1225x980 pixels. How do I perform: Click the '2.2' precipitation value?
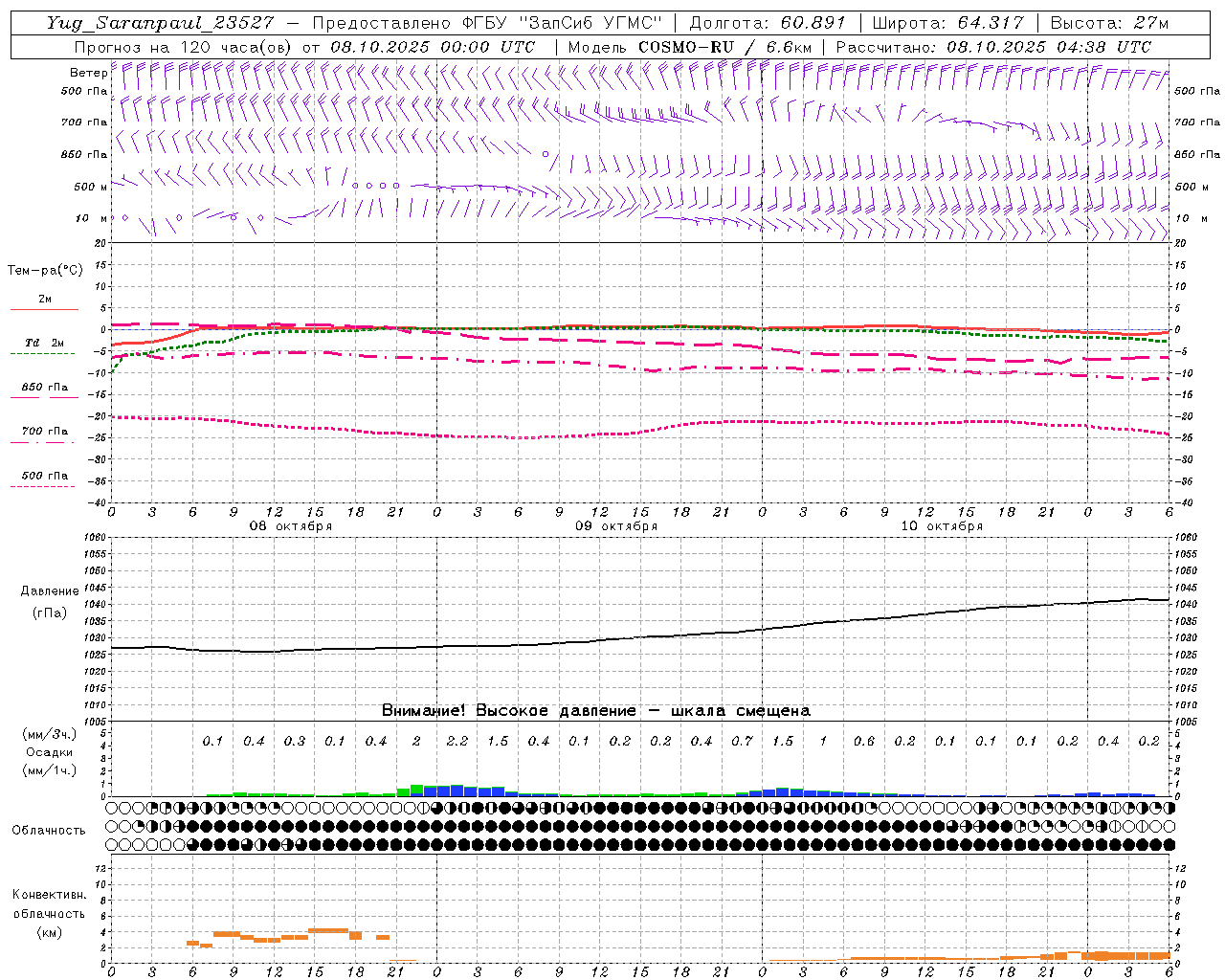[457, 741]
